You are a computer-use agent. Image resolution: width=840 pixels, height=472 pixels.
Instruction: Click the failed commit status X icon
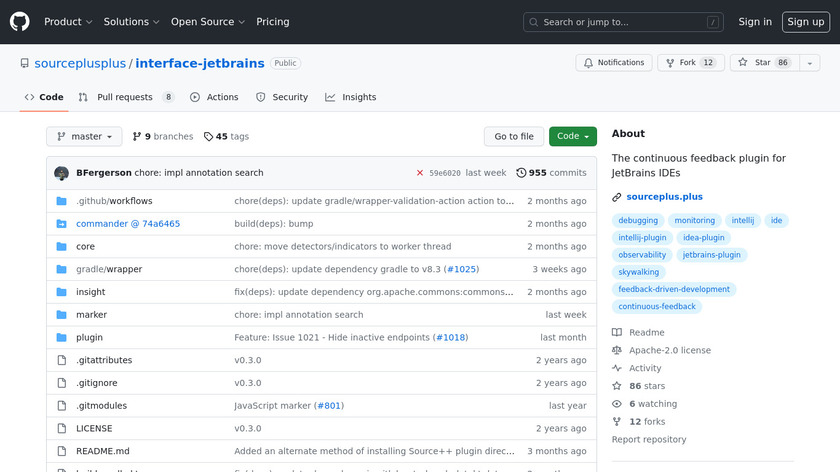420,173
